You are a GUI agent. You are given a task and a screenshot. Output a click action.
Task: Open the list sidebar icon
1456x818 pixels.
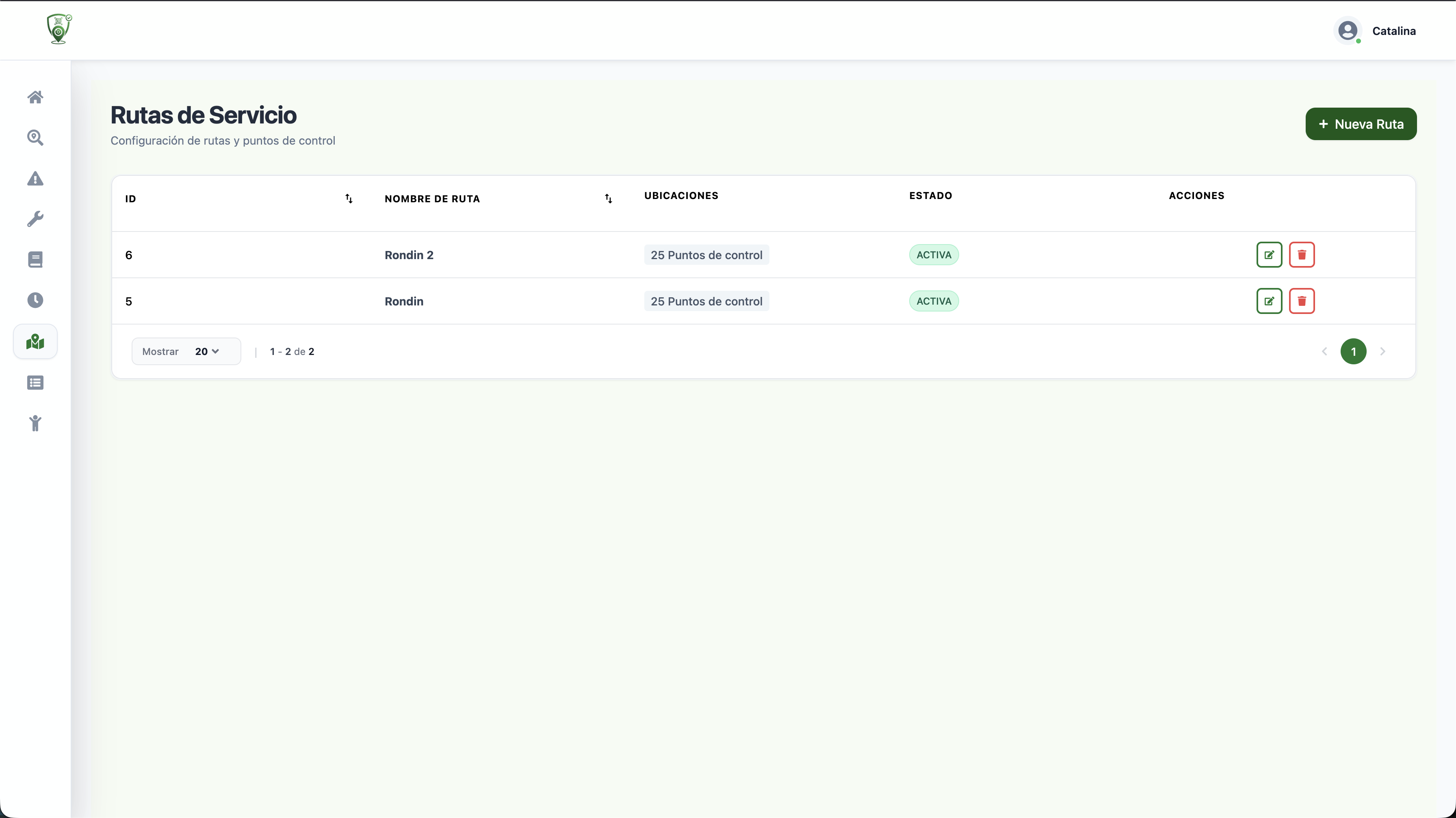click(x=35, y=383)
